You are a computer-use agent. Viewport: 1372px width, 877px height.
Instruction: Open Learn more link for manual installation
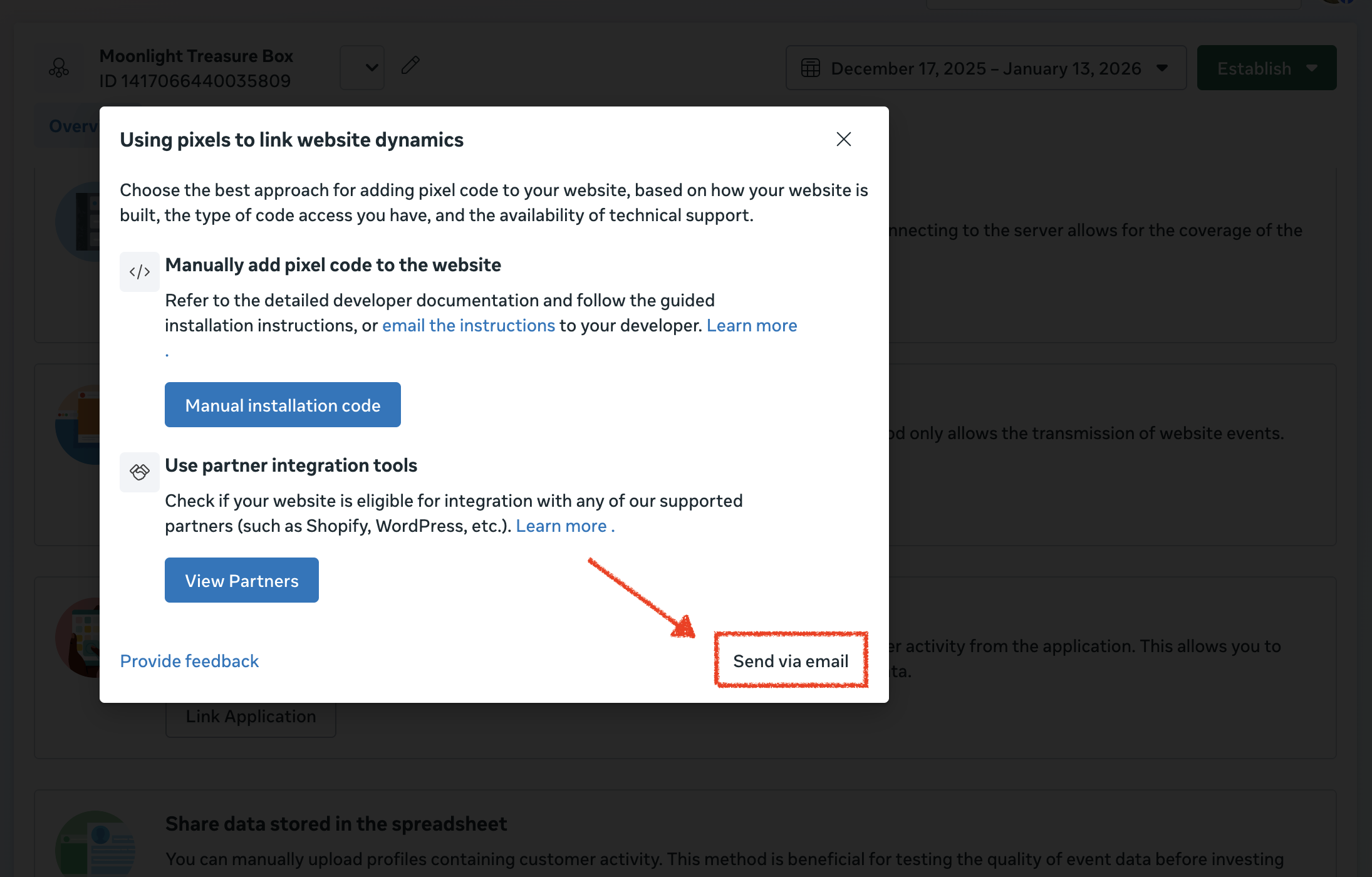point(752,325)
